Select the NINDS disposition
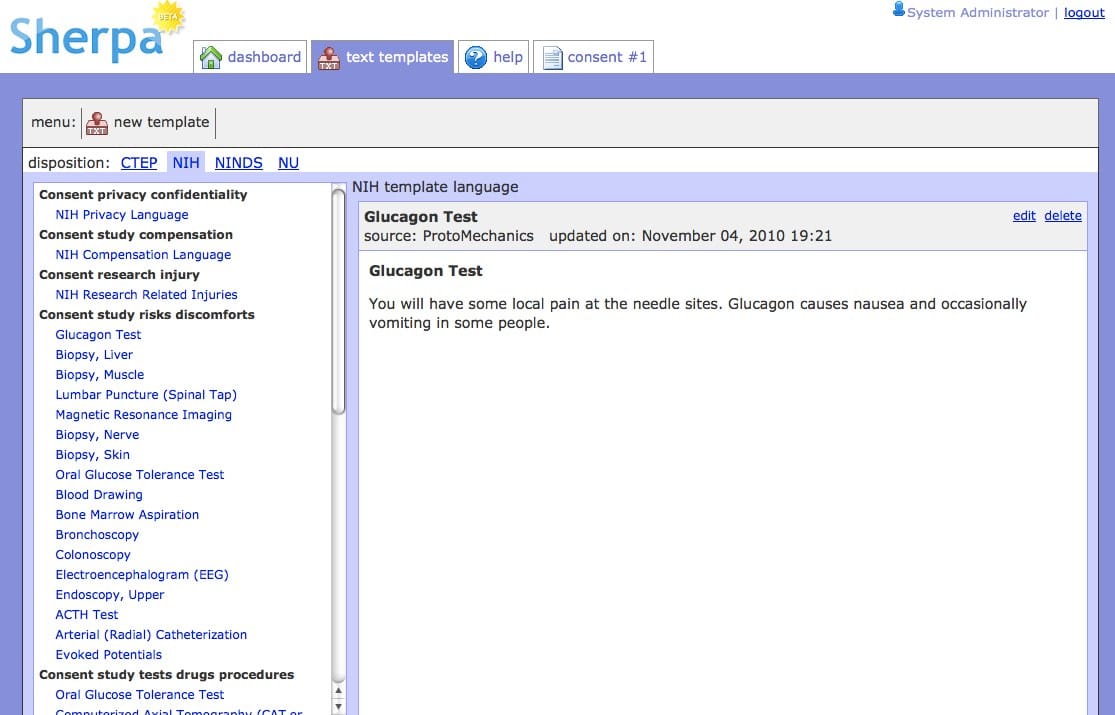The width and height of the screenshot is (1115, 715). pos(238,163)
